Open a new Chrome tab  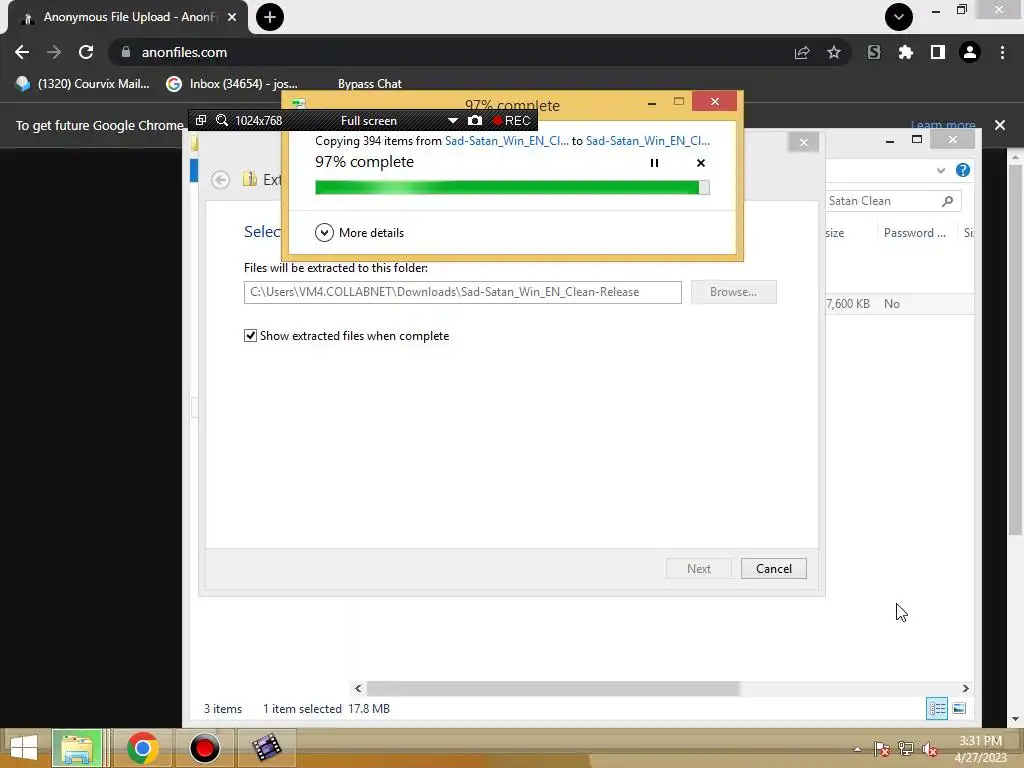pyautogui.click(x=270, y=17)
